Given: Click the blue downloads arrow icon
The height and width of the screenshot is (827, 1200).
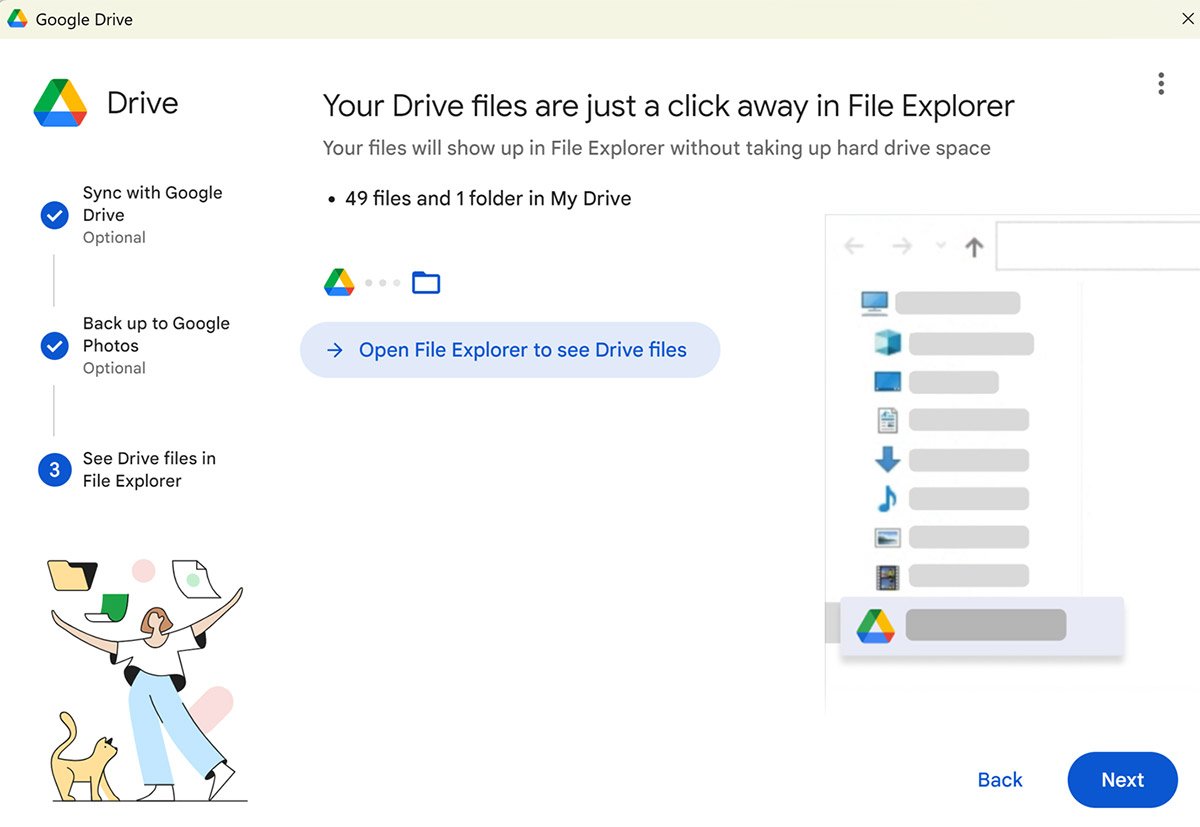Looking at the screenshot, I should (x=887, y=460).
